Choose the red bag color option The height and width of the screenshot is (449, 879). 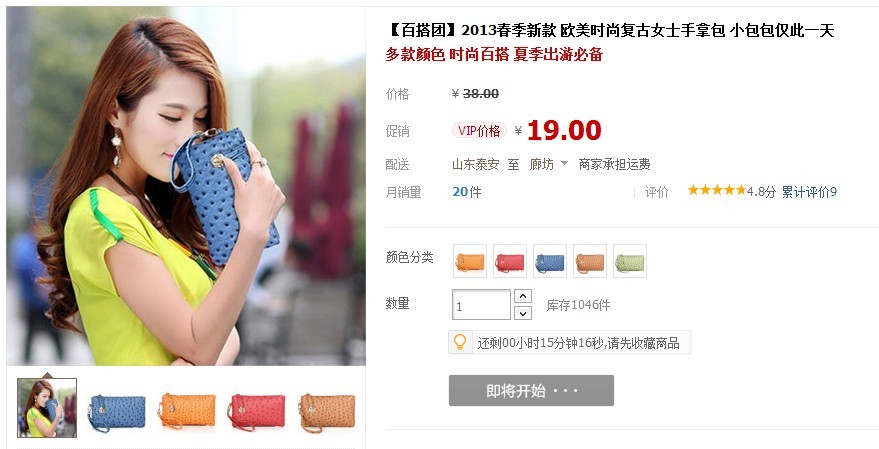coord(510,261)
